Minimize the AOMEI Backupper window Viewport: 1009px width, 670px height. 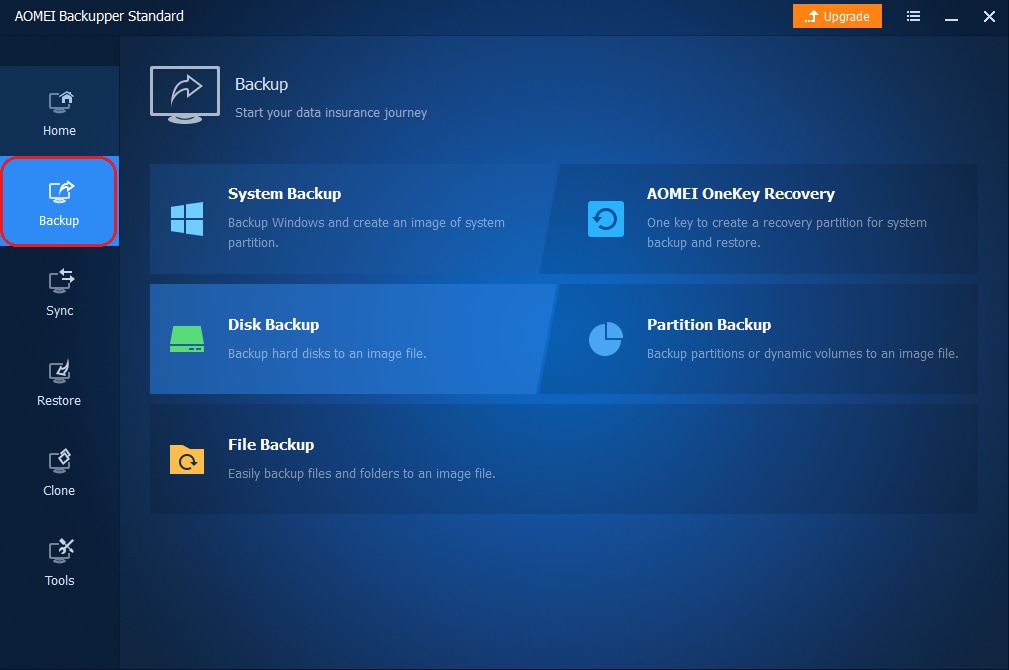(951, 17)
